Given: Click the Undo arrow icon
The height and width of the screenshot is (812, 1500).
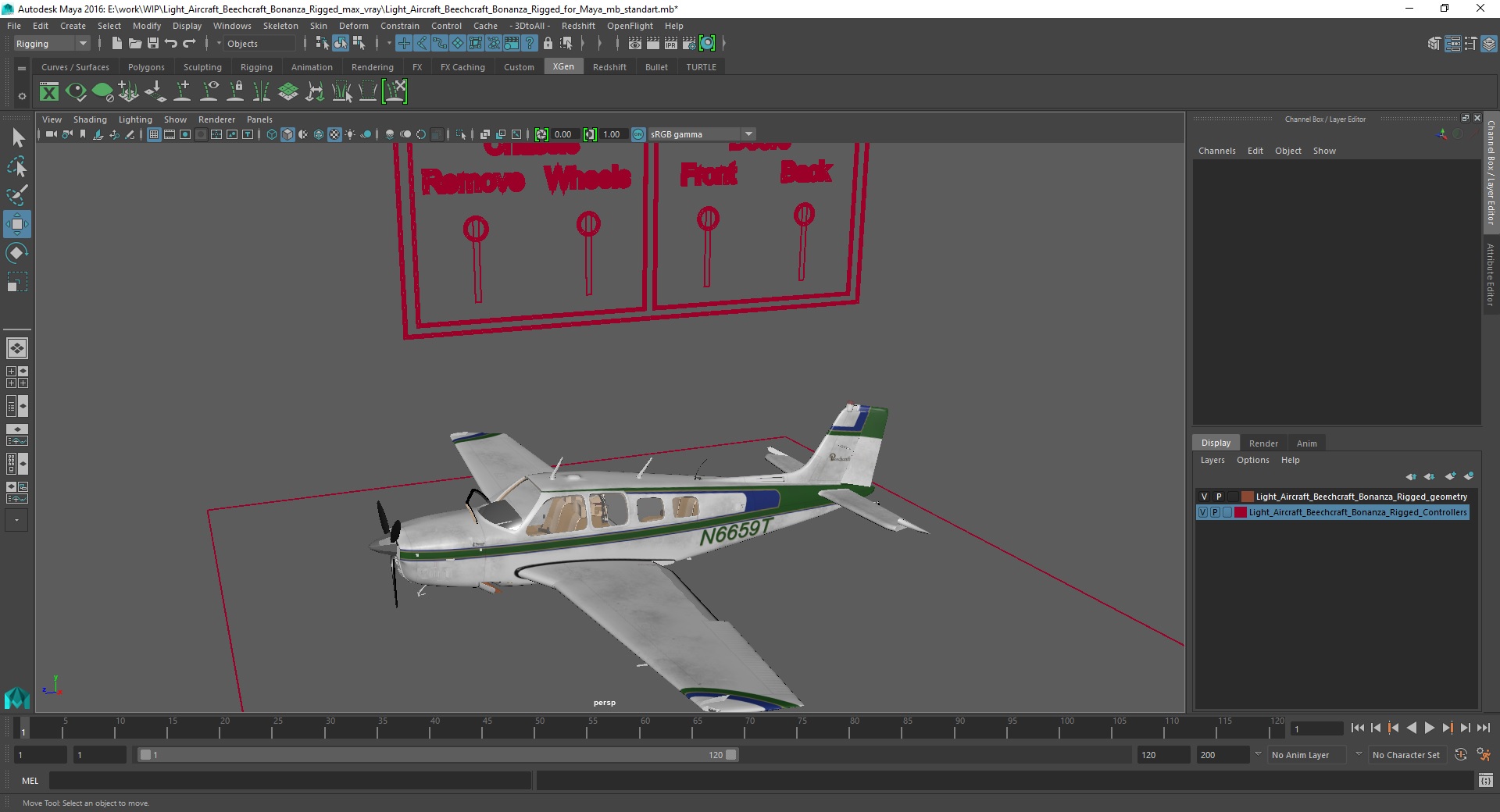Looking at the screenshot, I should (171, 44).
